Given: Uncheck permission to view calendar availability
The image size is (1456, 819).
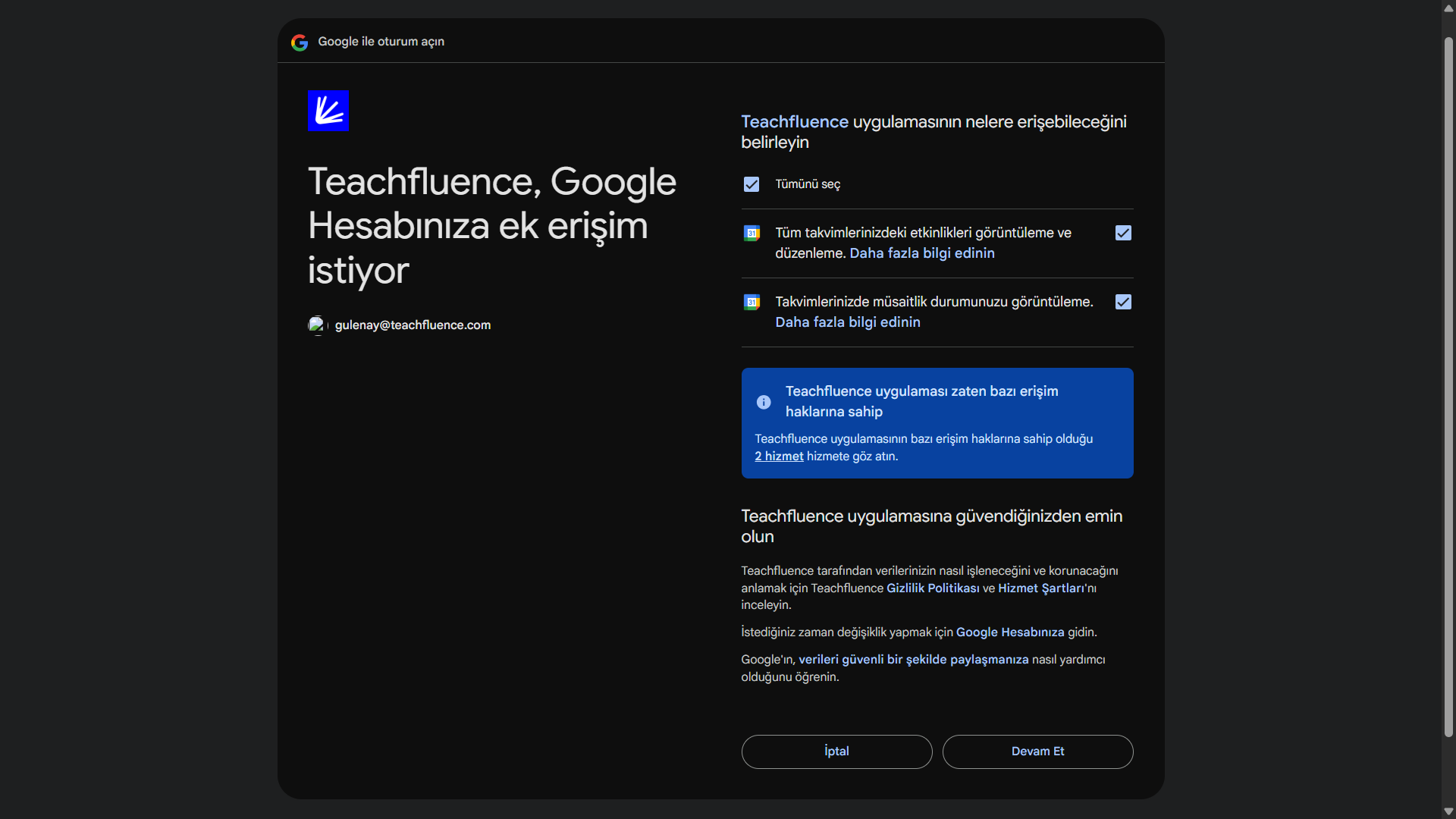Looking at the screenshot, I should [x=1123, y=302].
